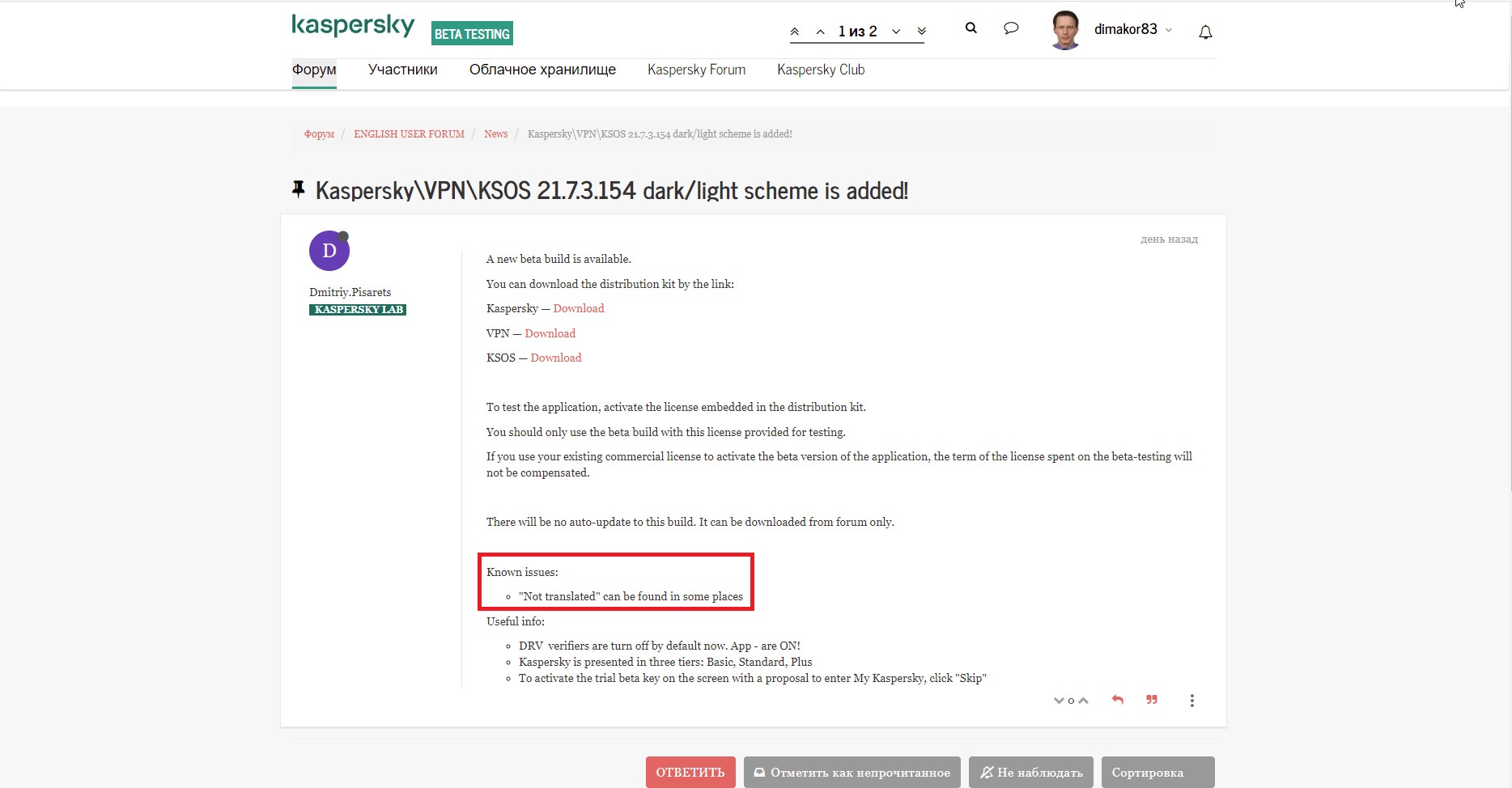Open the post three-dot options menu
The image size is (1512, 788).
coord(1191,701)
